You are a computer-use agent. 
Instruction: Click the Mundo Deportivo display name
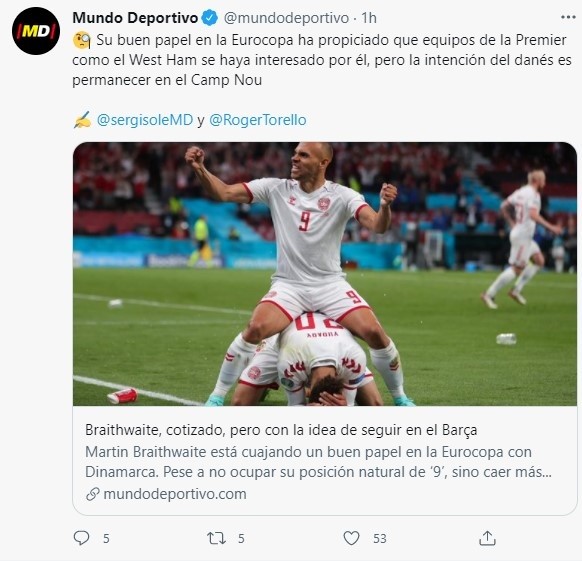tap(135, 18)
